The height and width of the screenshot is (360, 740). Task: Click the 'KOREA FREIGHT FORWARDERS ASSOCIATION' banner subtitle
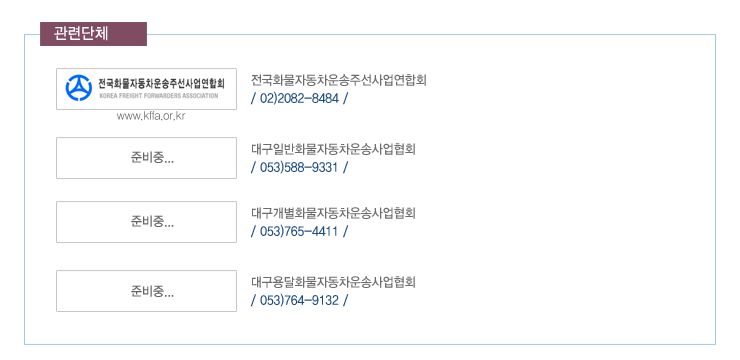coord(159,96)
